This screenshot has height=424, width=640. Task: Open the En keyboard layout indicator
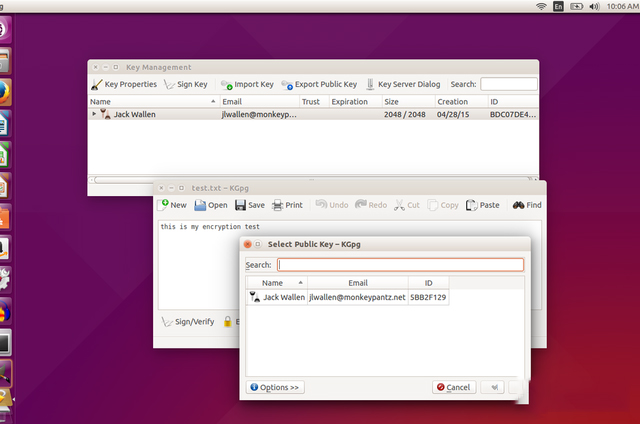(x=558, y=6)
